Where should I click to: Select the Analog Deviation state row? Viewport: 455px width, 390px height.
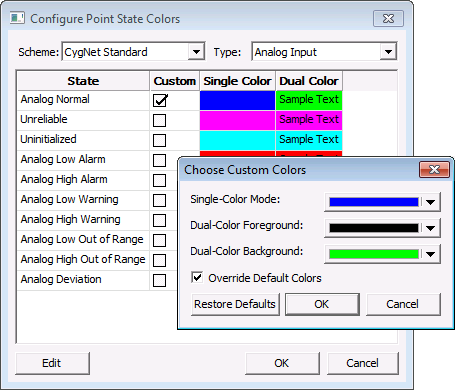(x=83, y=280)
